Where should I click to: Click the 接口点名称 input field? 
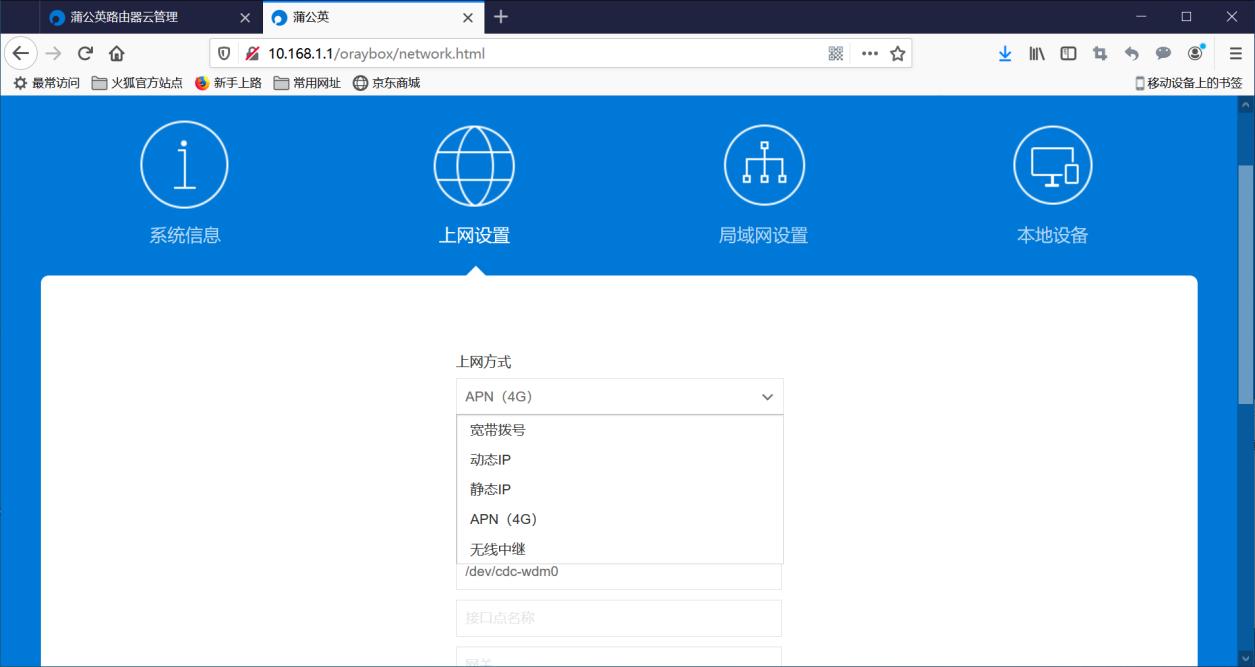point(619,617)
